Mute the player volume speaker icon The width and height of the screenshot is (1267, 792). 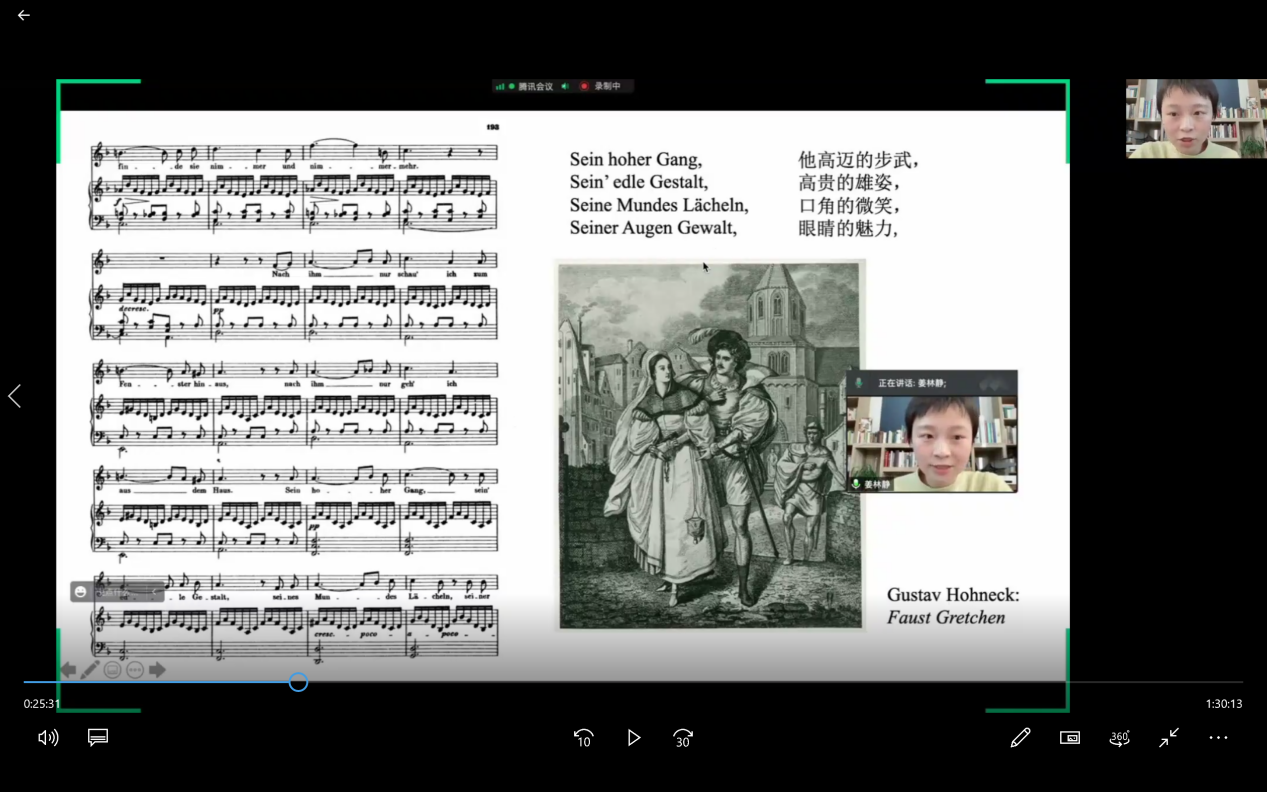48,738
